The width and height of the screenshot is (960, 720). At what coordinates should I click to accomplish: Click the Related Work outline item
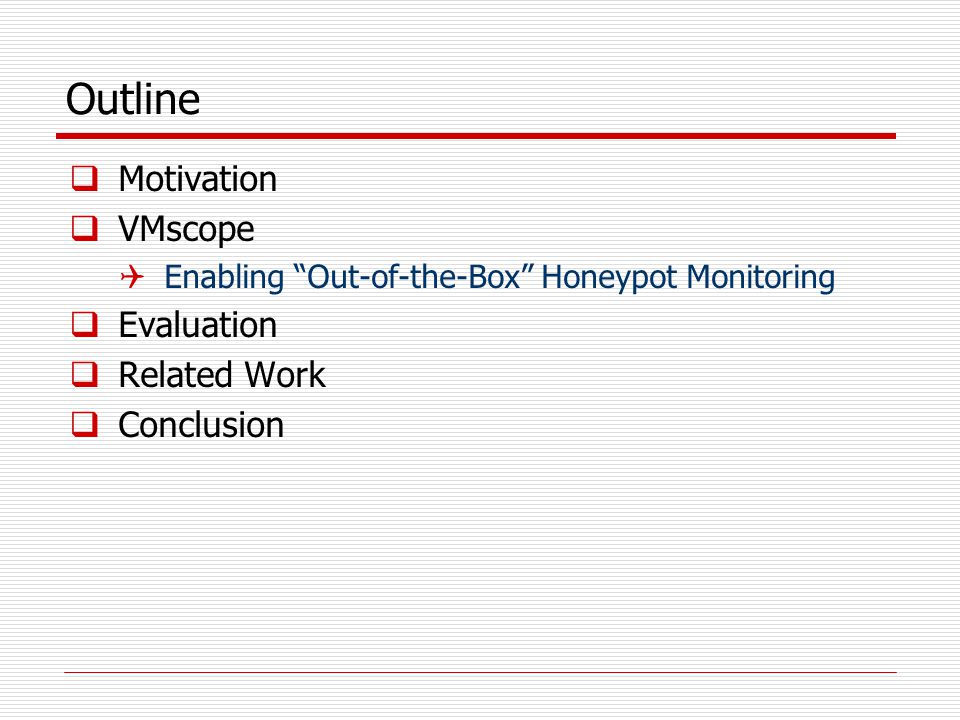222,375
